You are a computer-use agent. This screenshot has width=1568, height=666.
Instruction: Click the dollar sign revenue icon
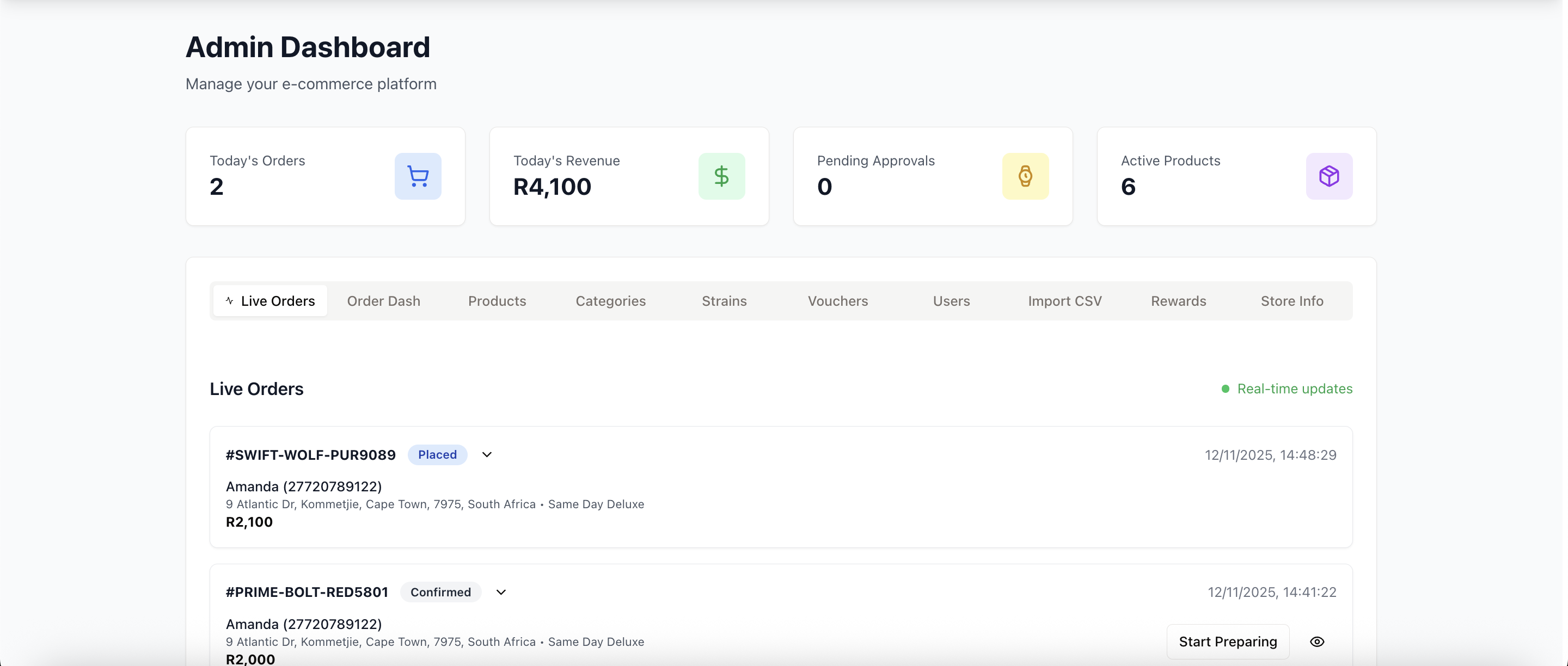pos(721,176)
